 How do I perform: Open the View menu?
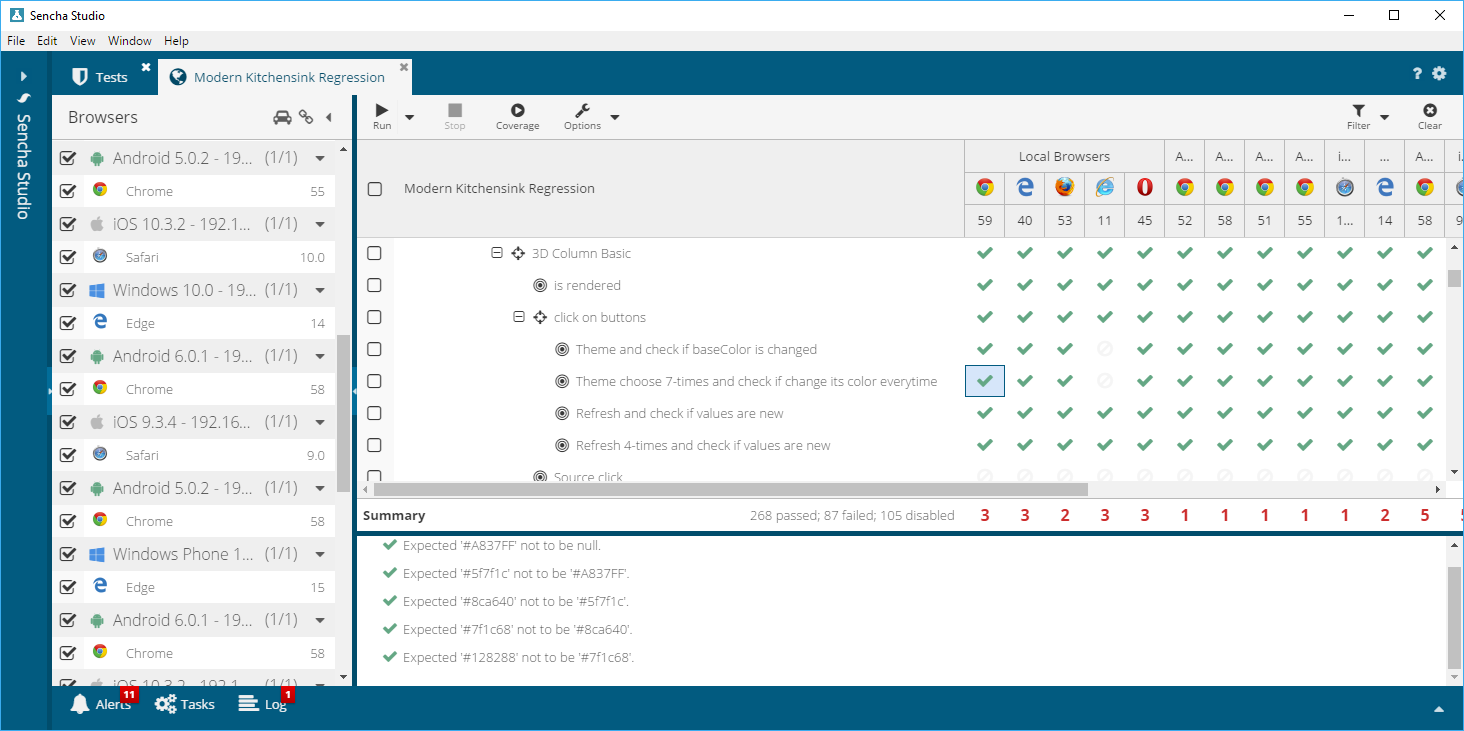point(83,41)
